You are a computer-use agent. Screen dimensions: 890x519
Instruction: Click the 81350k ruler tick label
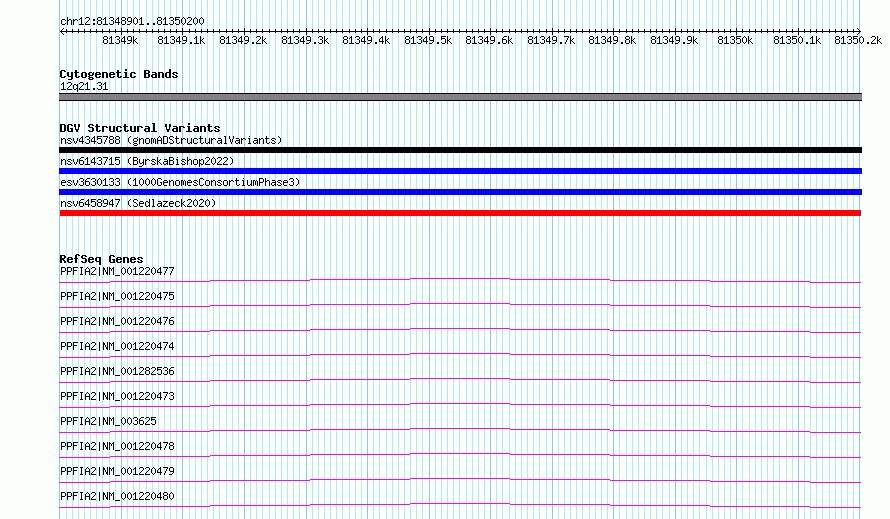pos(736,40)
